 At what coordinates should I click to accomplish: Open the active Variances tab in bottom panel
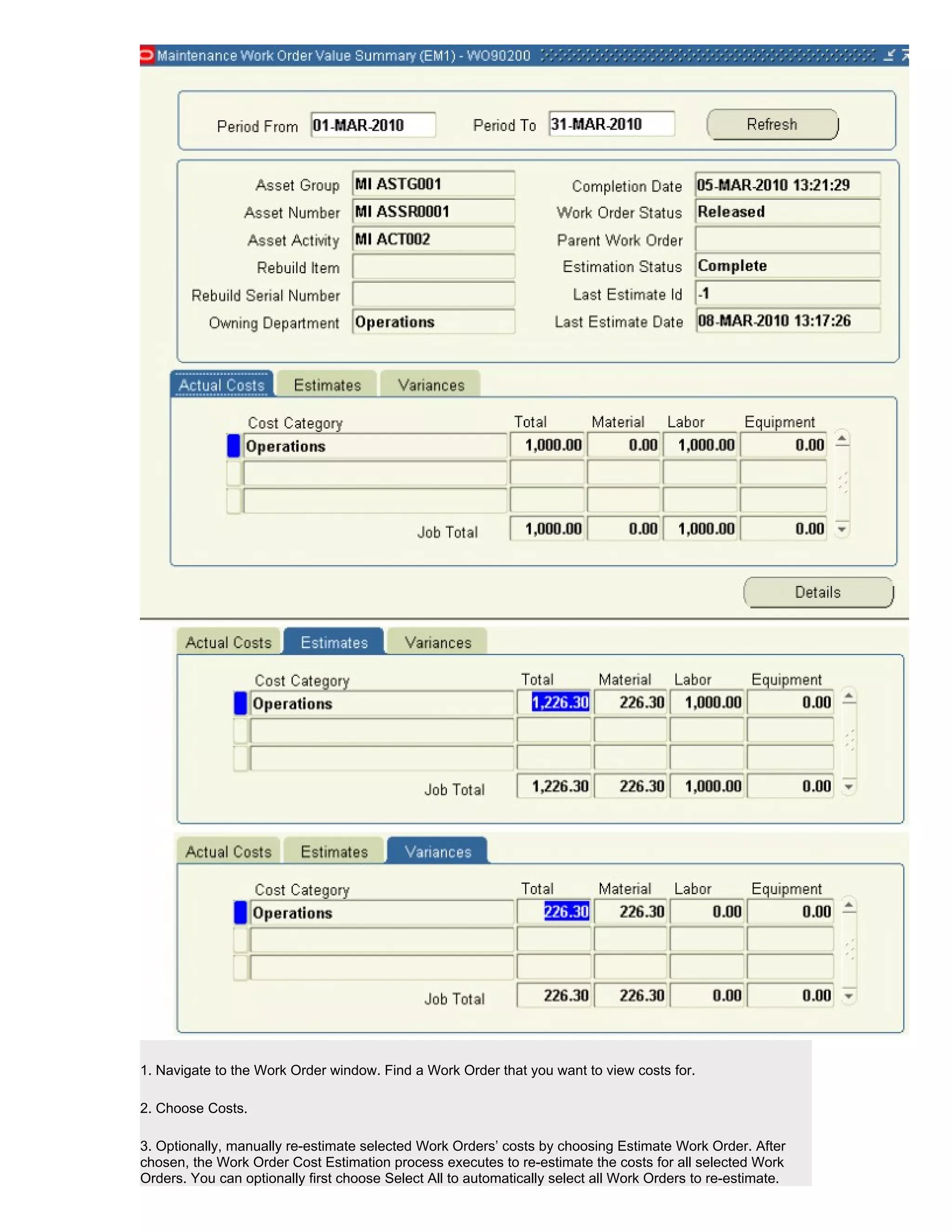[437, 851]
